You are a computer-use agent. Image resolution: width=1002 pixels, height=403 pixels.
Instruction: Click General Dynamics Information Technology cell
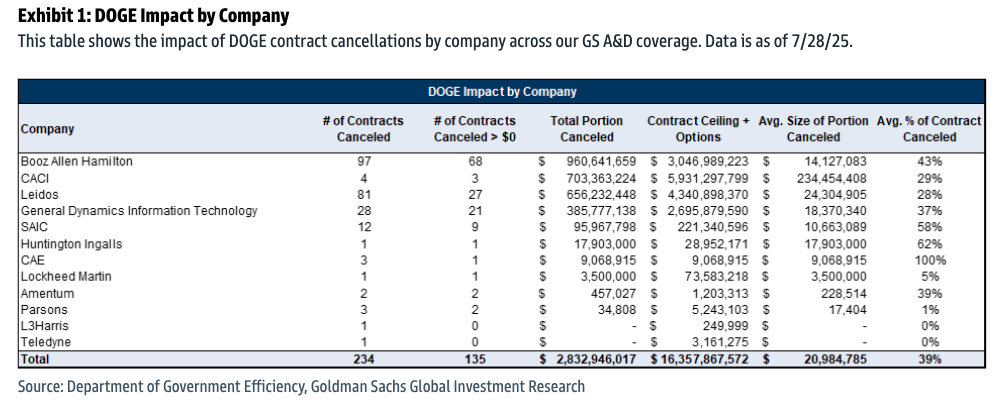(139, 211)
